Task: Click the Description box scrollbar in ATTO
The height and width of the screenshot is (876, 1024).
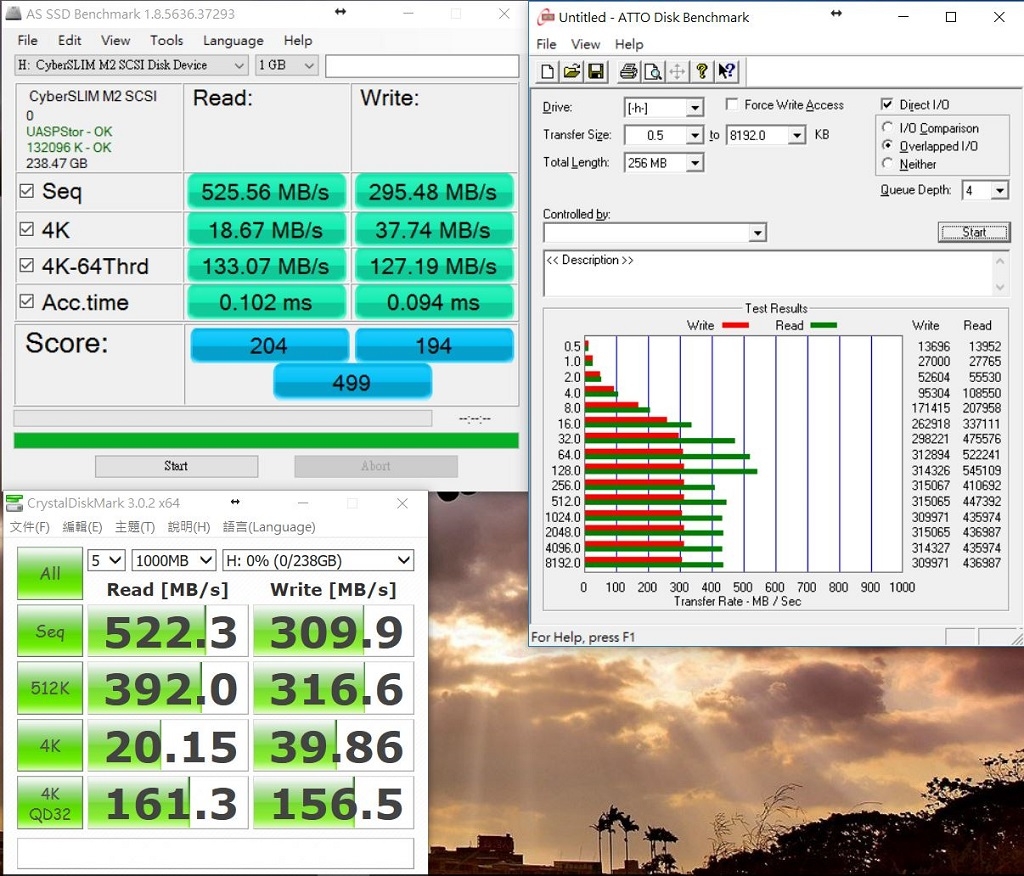Action: tap(1000, 274)
